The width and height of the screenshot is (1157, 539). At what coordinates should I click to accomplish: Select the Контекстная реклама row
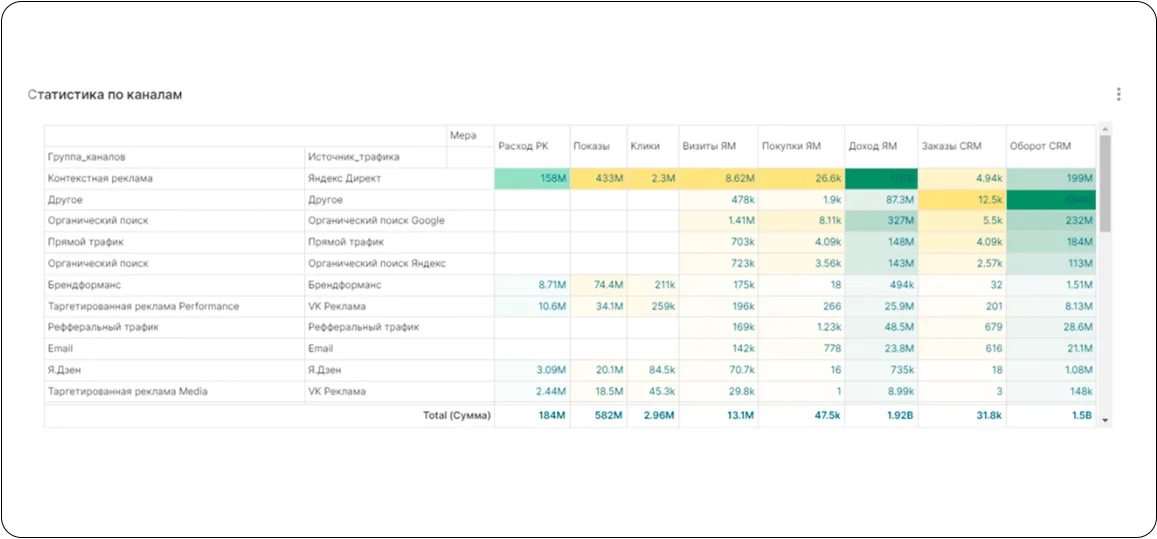100,178
